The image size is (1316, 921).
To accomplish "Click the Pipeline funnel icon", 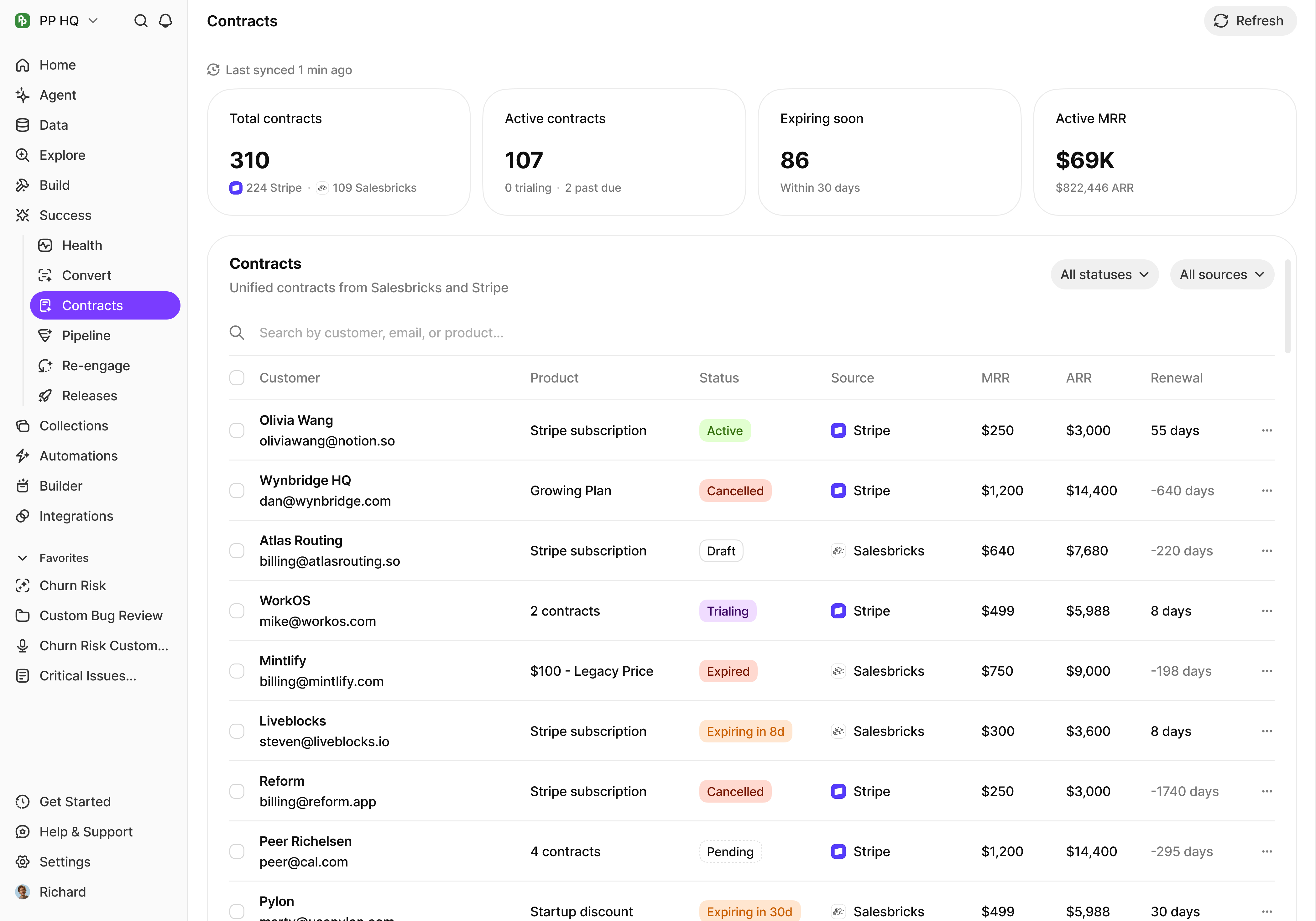I will pos(45,336).
